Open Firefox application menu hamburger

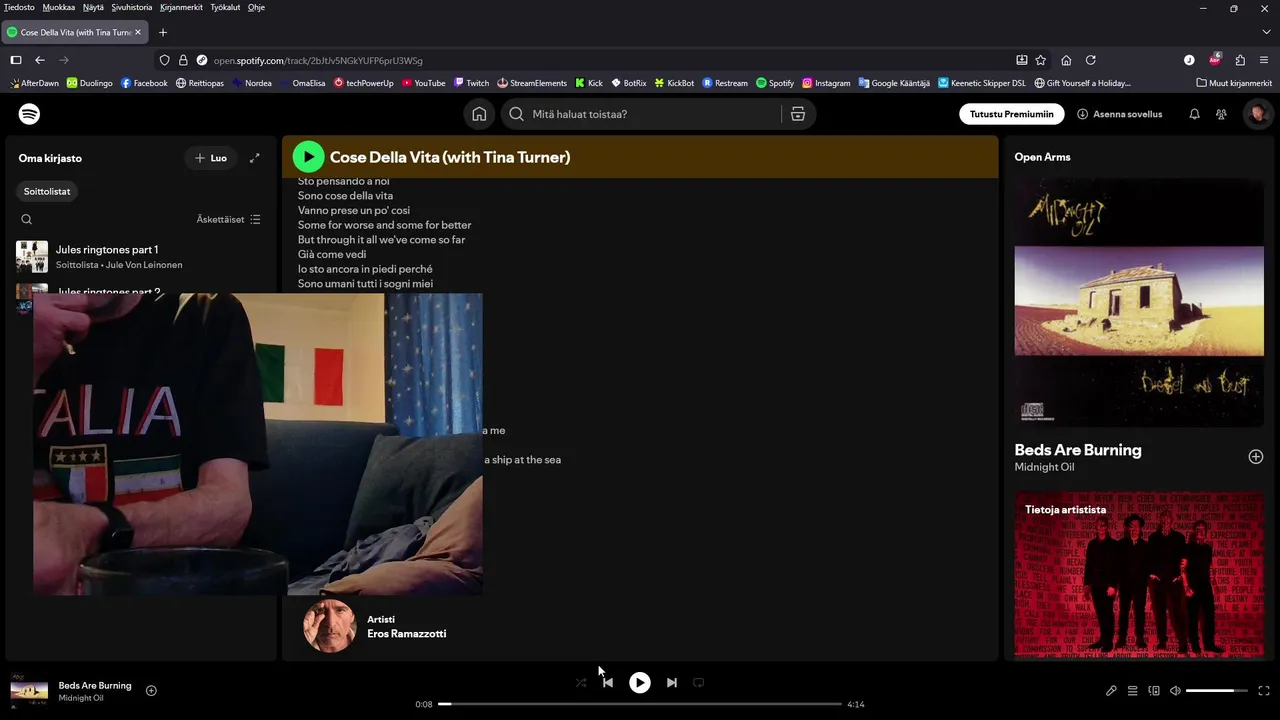point(1265,60)
